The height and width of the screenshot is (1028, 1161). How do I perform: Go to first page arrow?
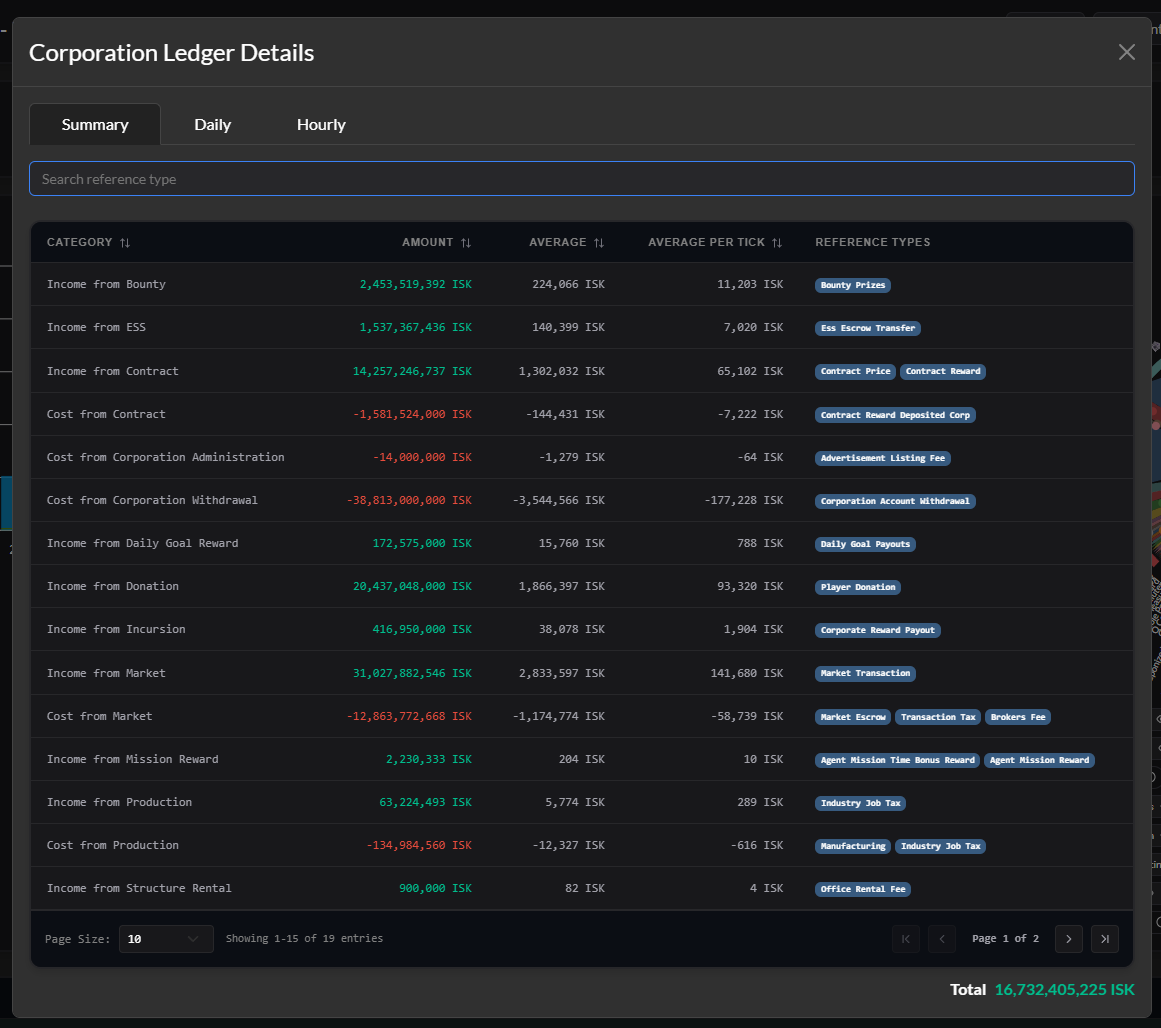(906, 938)
